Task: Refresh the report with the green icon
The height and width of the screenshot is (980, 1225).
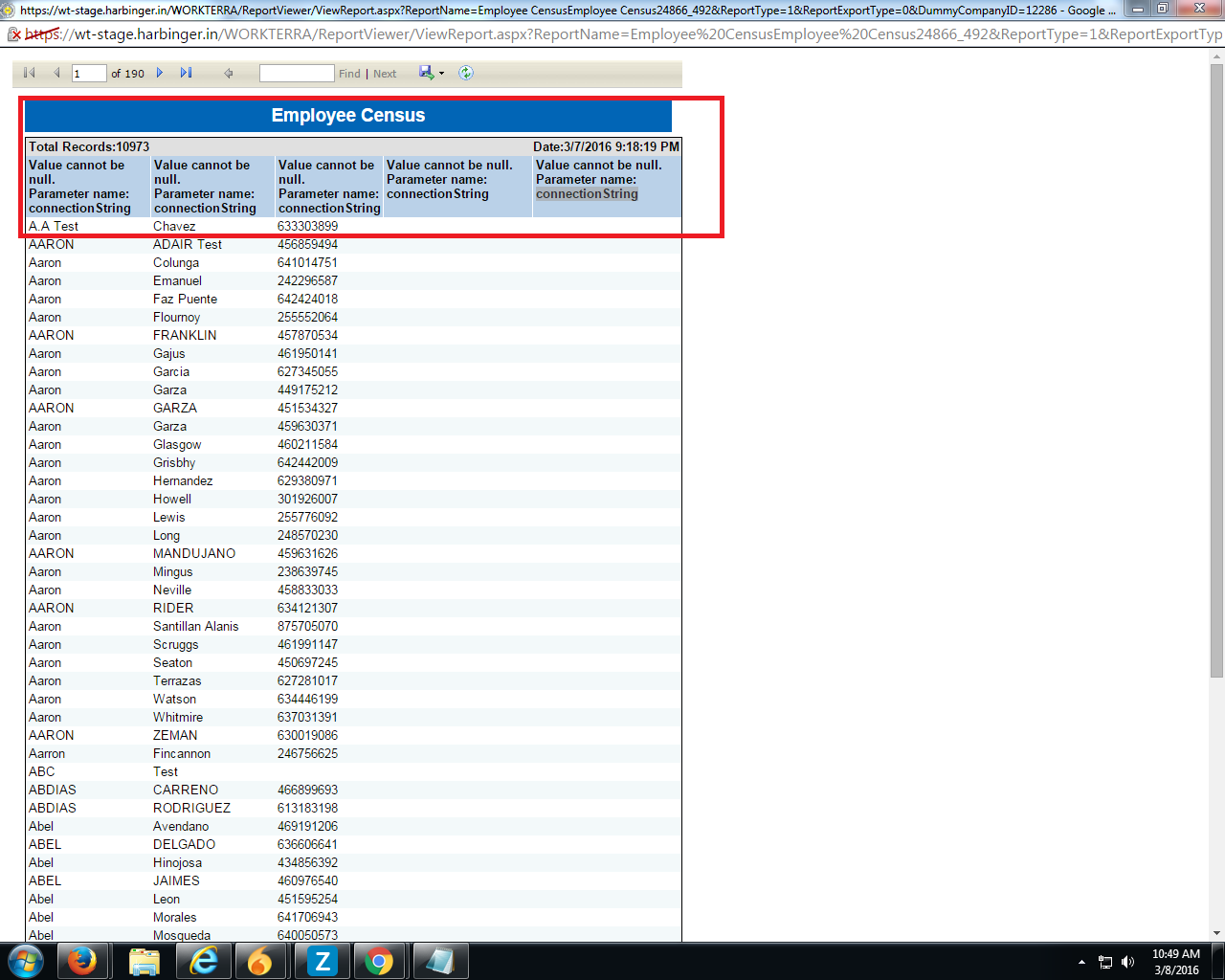Action: pyautogui.click(x=466, y=73)
